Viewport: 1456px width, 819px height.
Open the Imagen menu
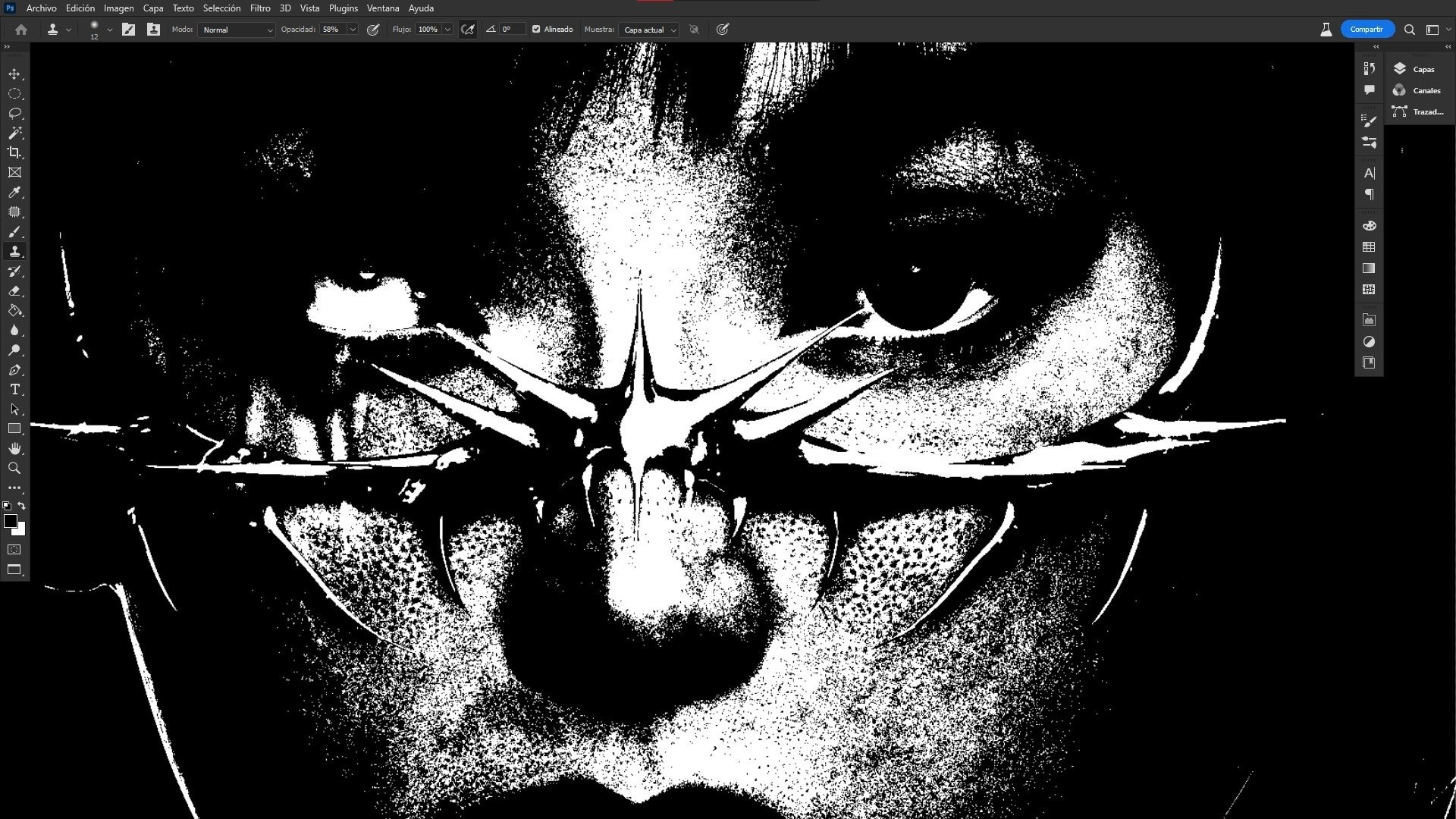(118, 8)
